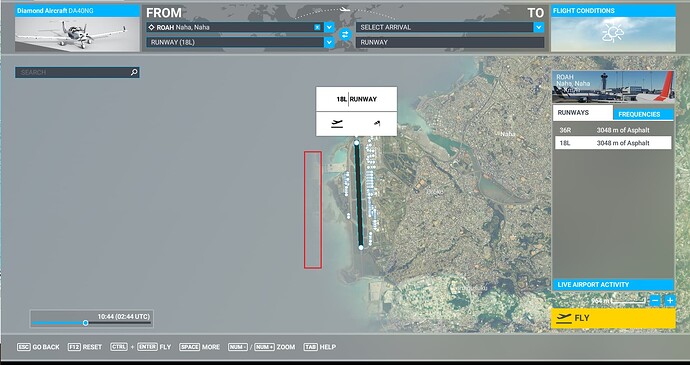Viewport: 690px width, 365px height.
Task: Click F12 RESET in the bottom bar
Action: (85, 347)
